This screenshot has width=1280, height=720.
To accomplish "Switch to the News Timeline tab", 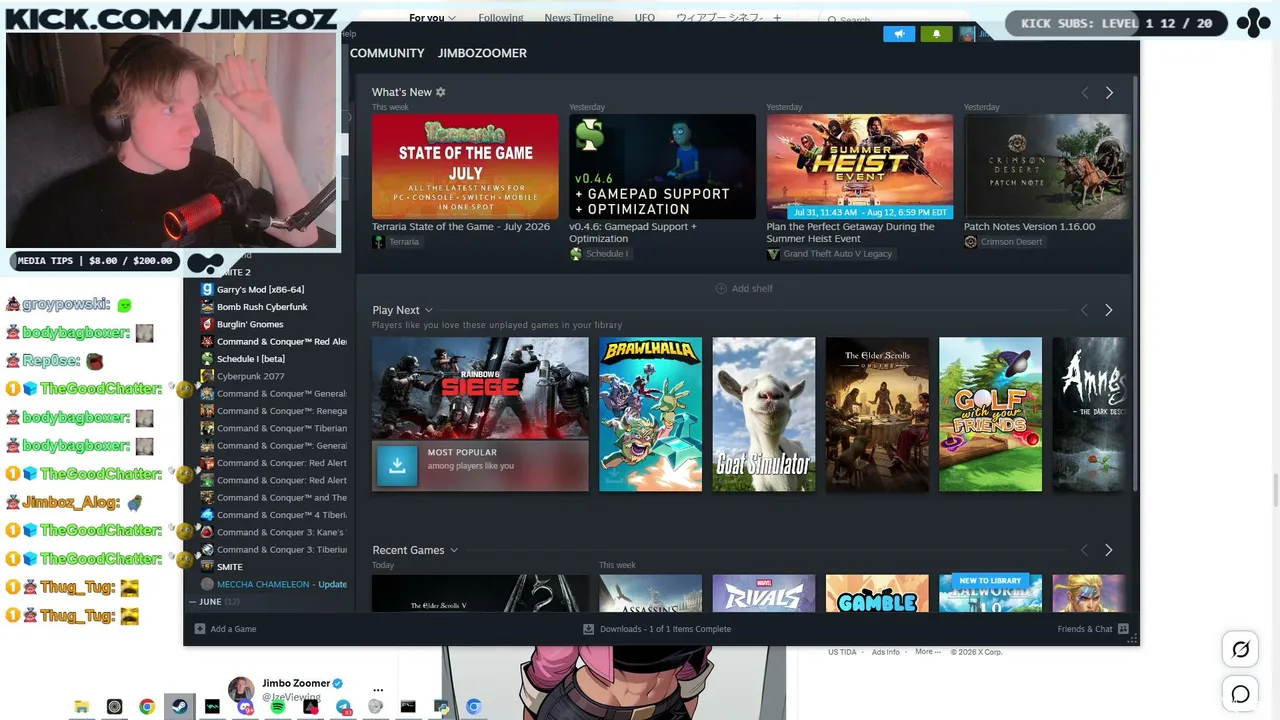I will click(x=579, y=18).
